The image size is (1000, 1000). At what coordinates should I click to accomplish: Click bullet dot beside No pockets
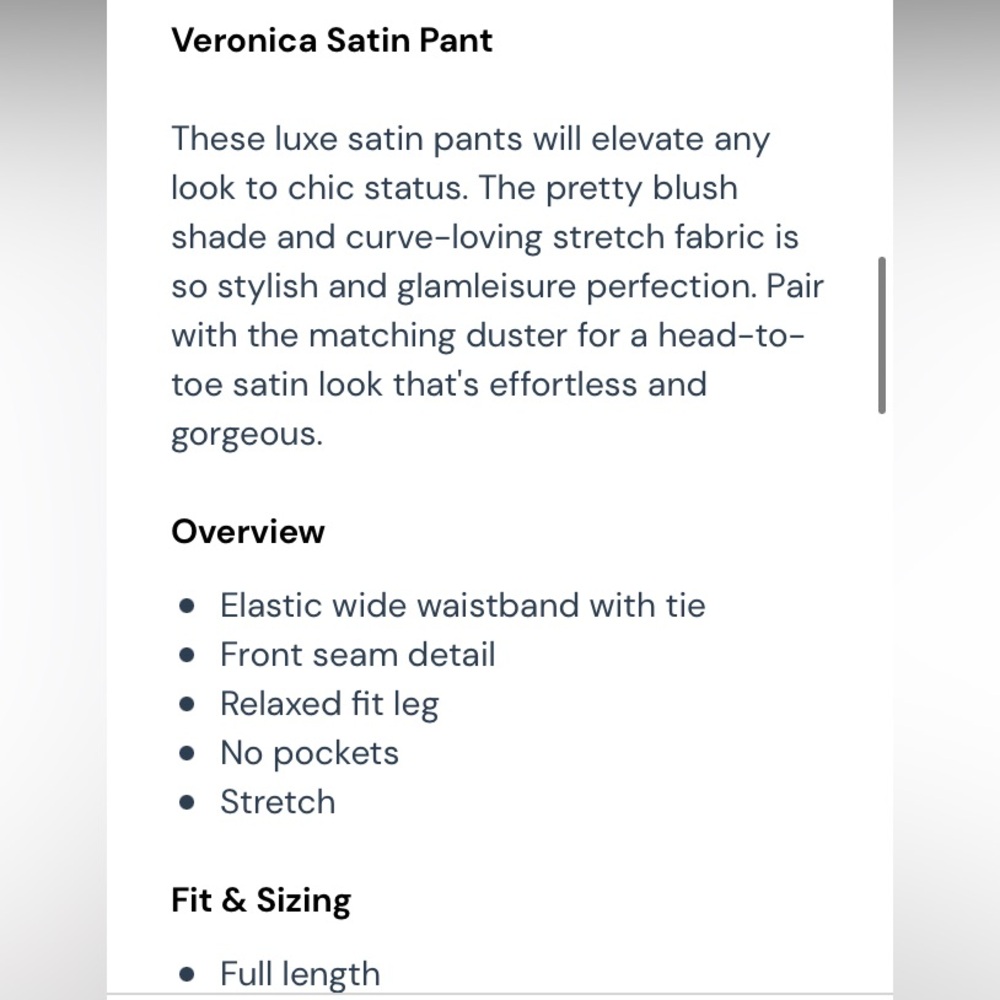coord(187,753)
